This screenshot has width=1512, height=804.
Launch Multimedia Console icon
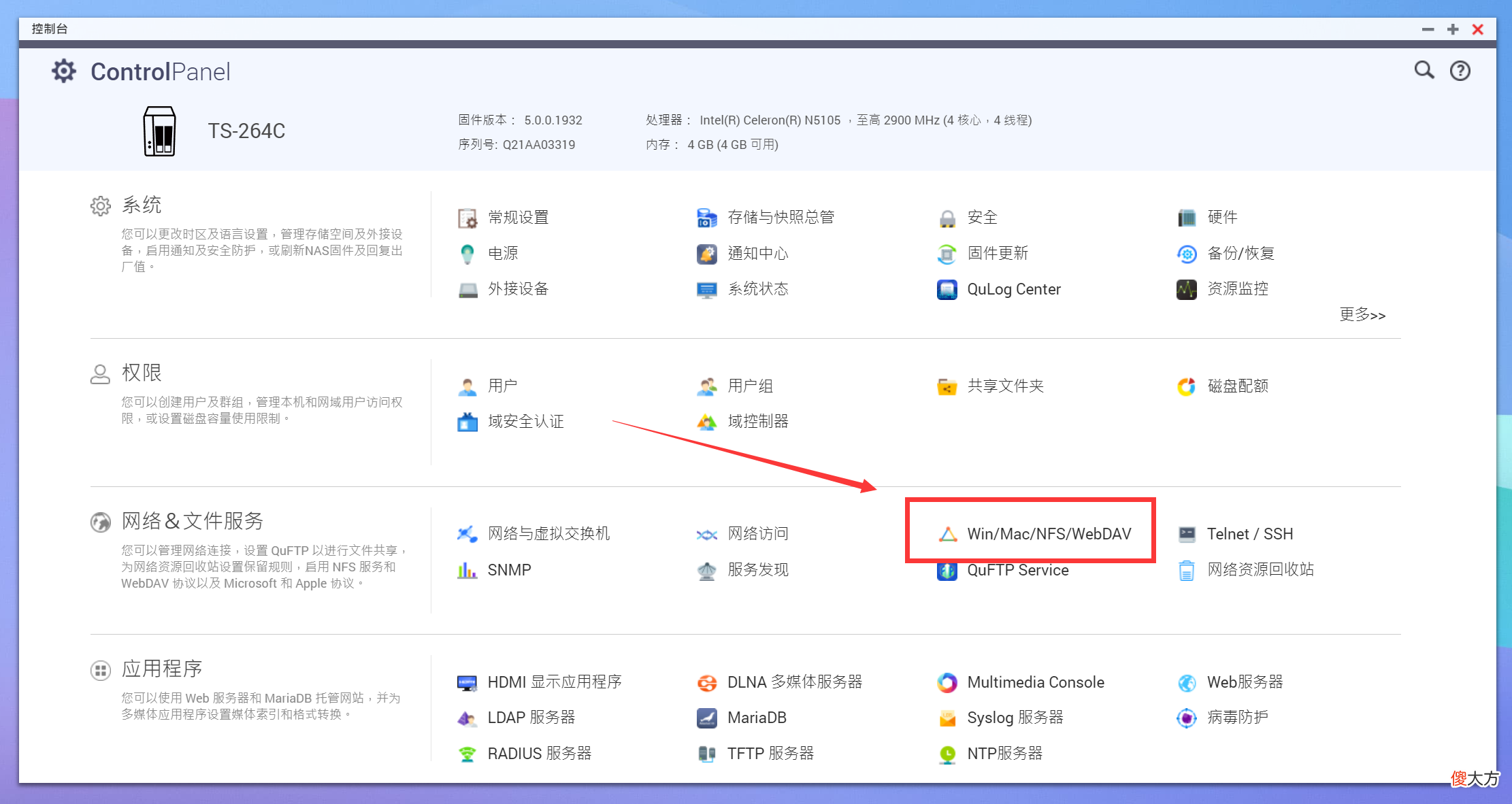click(947, 683)
